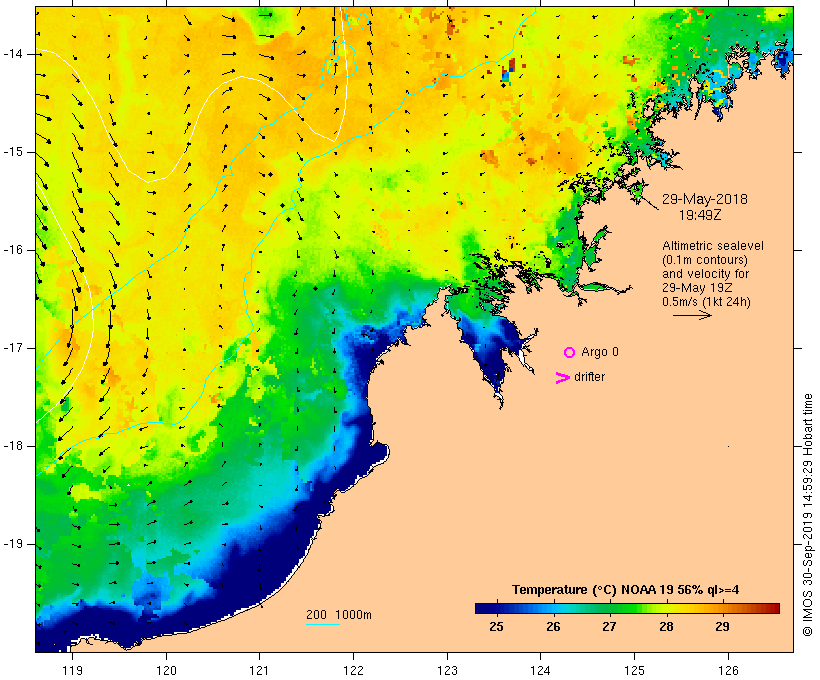Click the longitude label 123
This screenshot has height=680, width=820.
[447, 671]
